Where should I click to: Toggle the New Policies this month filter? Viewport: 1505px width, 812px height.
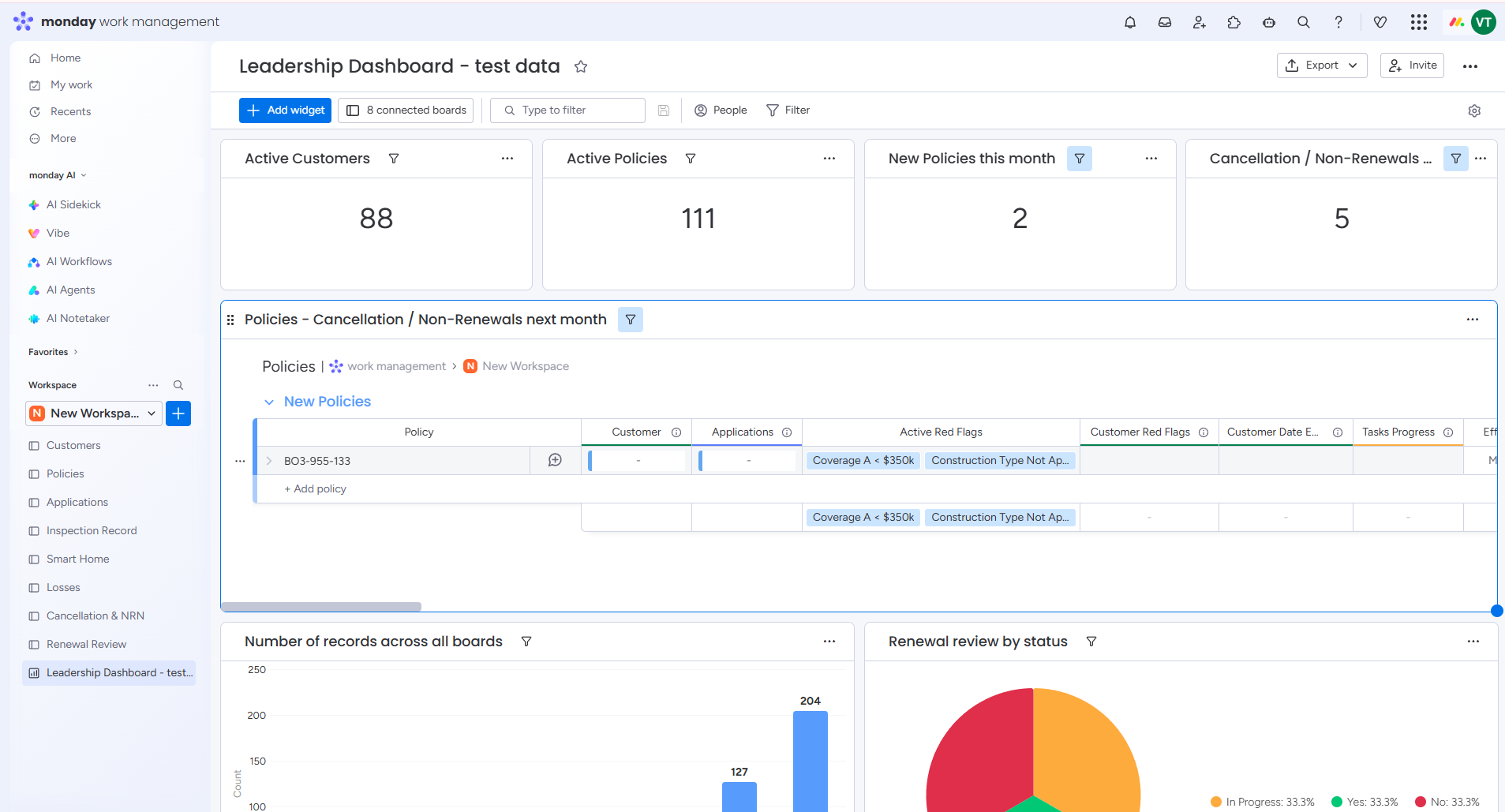[1080, 159]
